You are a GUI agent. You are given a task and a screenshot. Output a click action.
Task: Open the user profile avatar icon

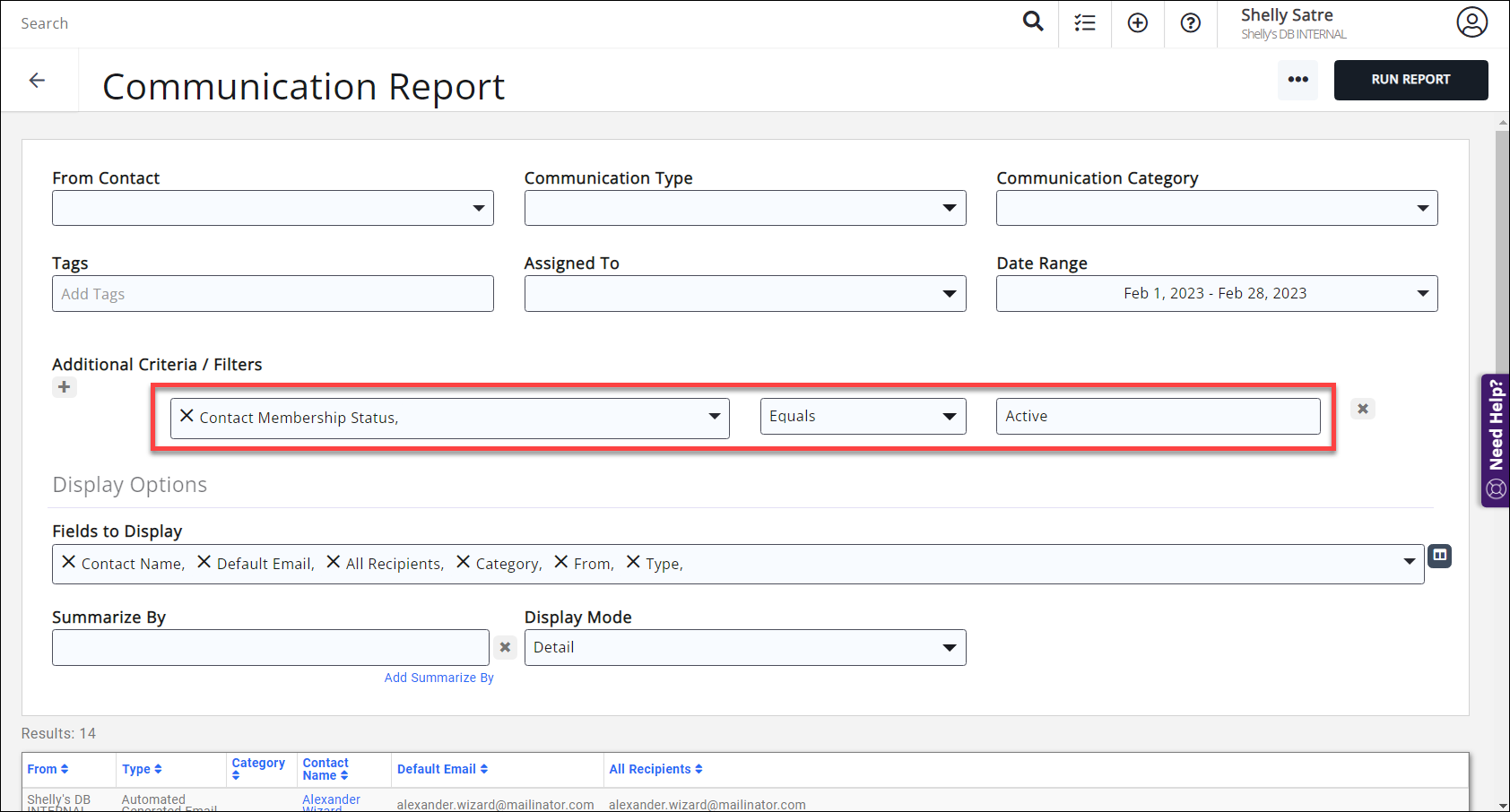[x=1471, y=22]
